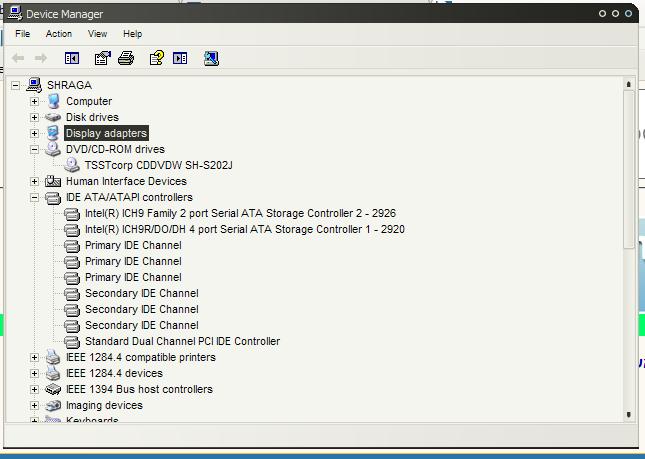The height and width of the screenshot is (459, 645).
Task: Expand the Human Interface Devices node
Action: pyautogui.click(x=35, y=181)
